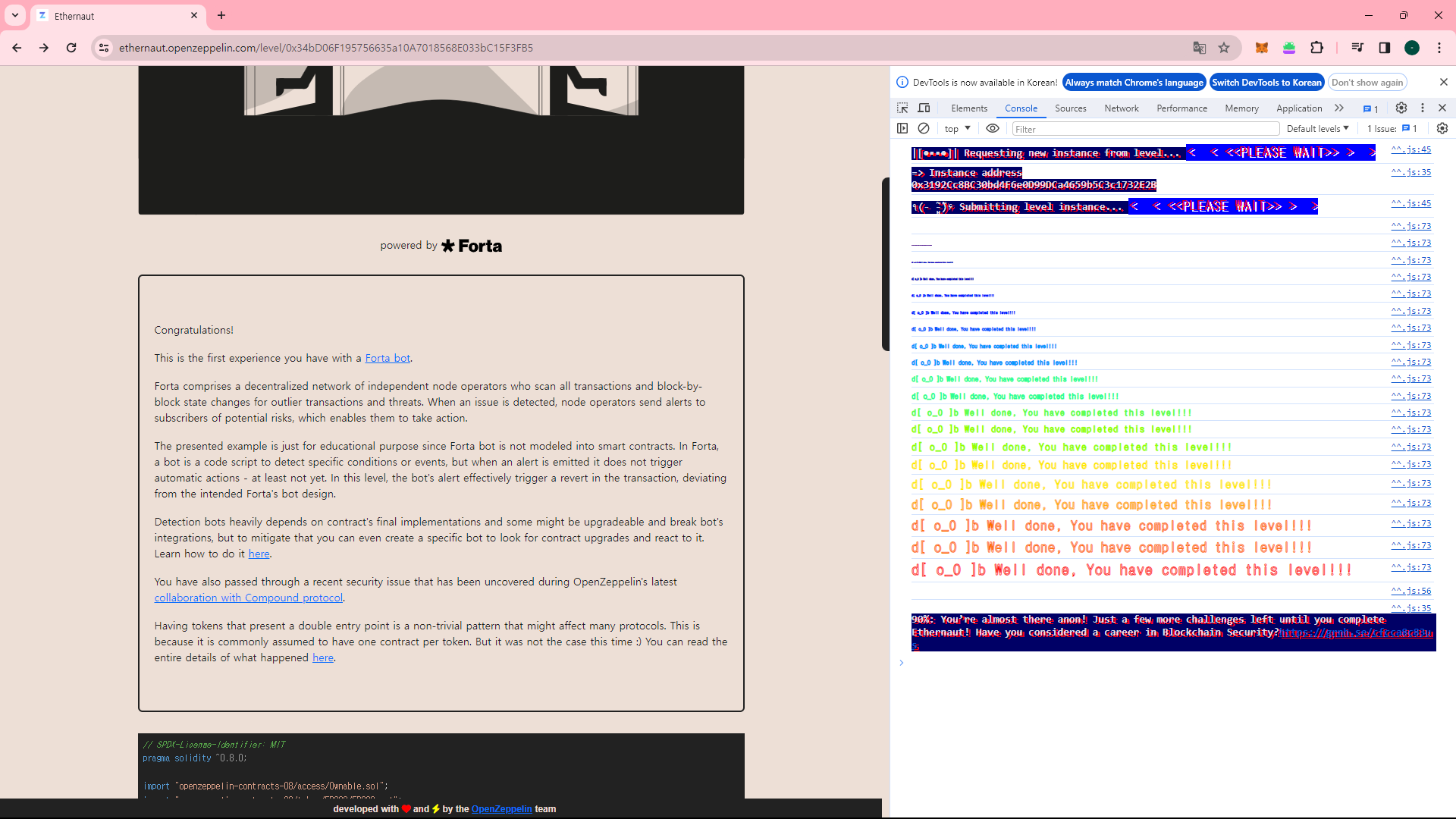Open the Network tab
The image size is (1456, 819).
click(1122, 108)
